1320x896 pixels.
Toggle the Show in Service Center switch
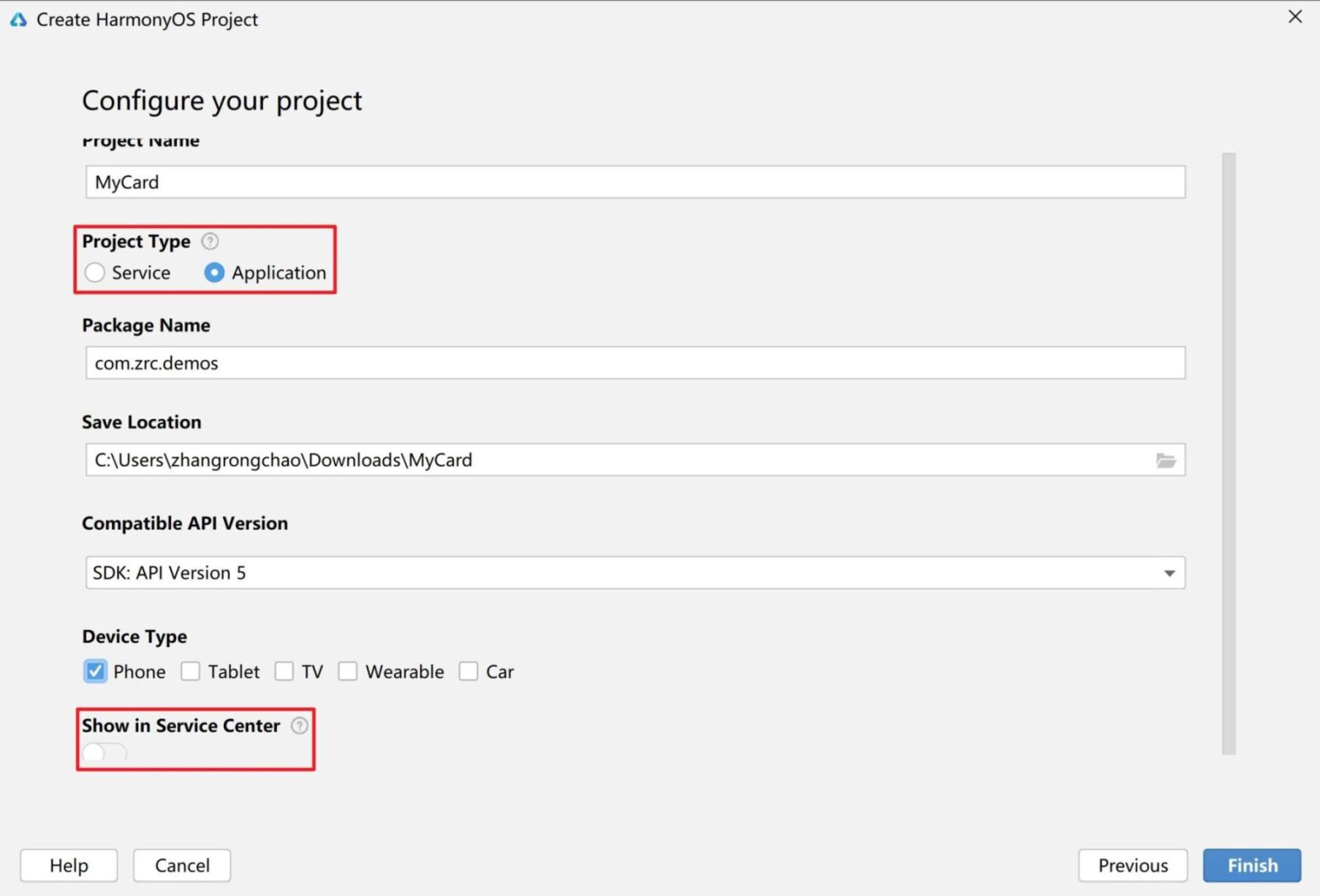pos(105,753)
